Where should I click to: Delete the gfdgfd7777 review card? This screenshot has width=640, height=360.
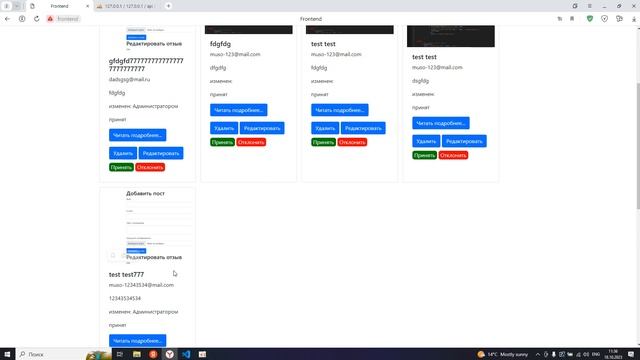coord(123,153)
